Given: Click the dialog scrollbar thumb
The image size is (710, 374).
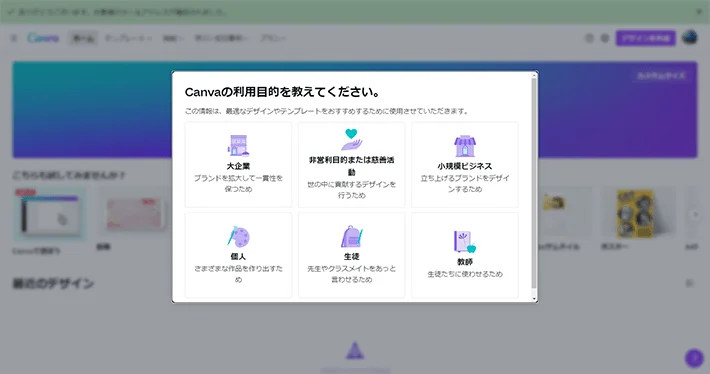Looking at the screenshot, I should click(534, 183).
